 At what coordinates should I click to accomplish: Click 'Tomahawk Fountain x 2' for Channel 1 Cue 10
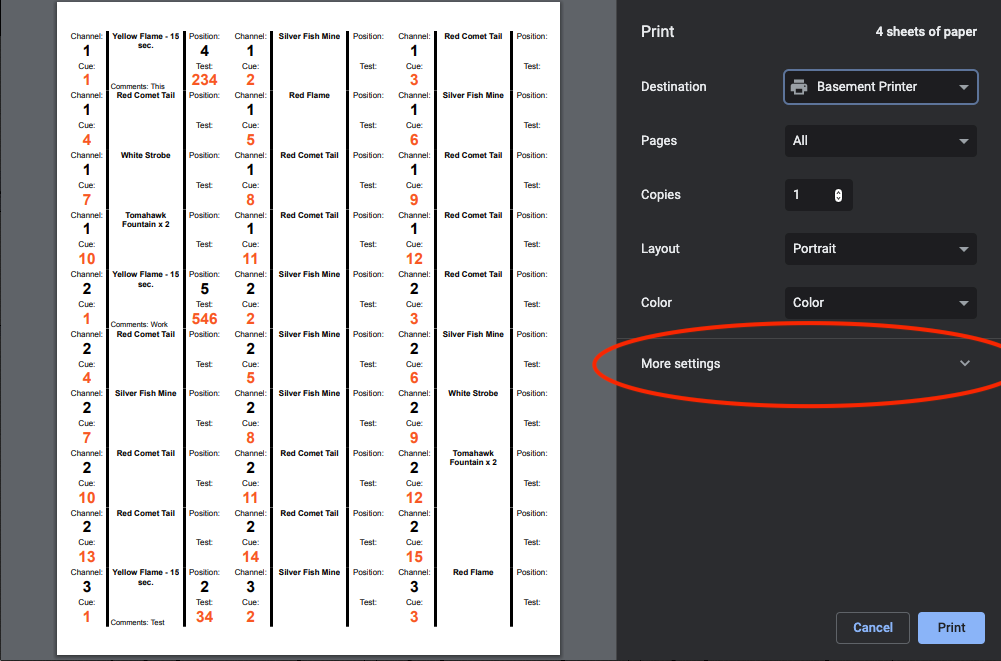click(x=146, y=220)
